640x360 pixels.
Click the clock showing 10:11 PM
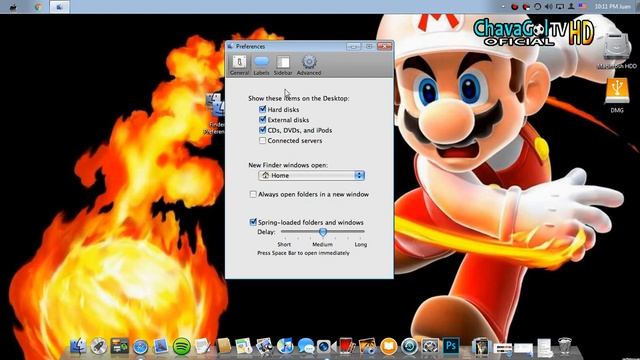coord(613,7)
